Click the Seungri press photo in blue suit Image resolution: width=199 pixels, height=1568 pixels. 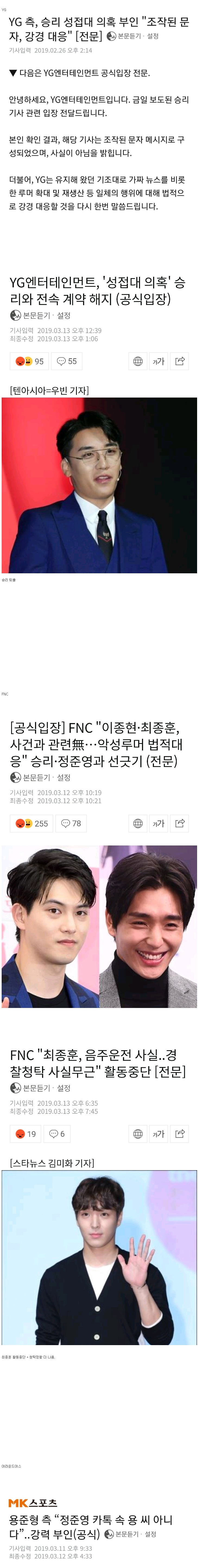tap(99, 485)
